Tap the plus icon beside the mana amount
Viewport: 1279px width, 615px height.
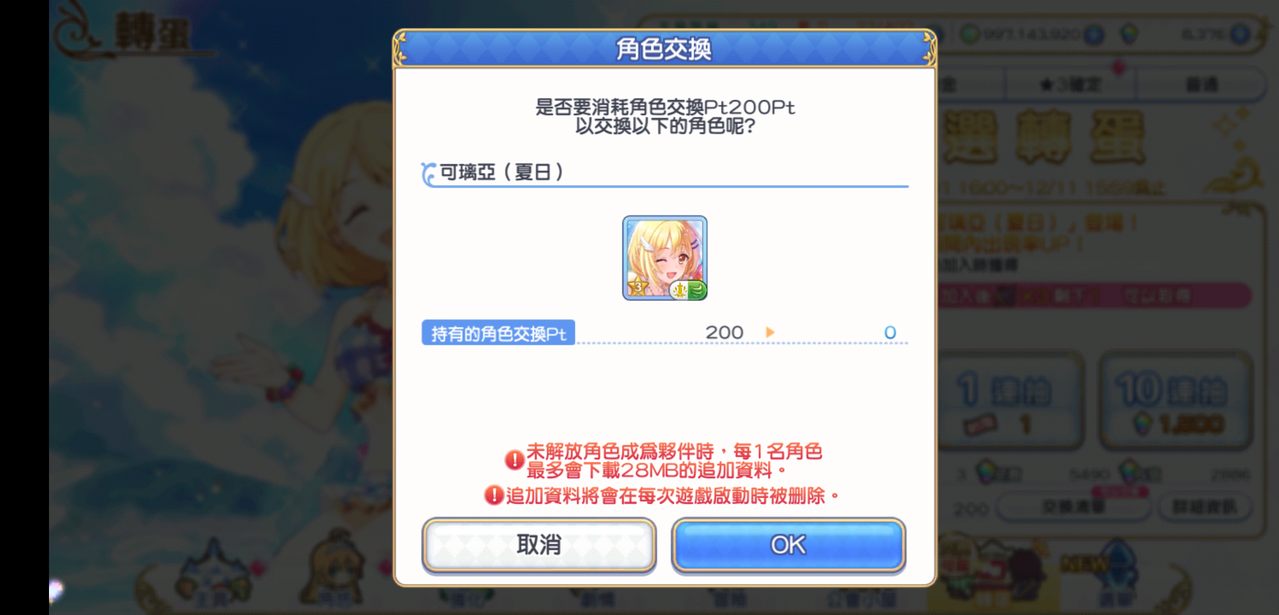point(1093,34)
